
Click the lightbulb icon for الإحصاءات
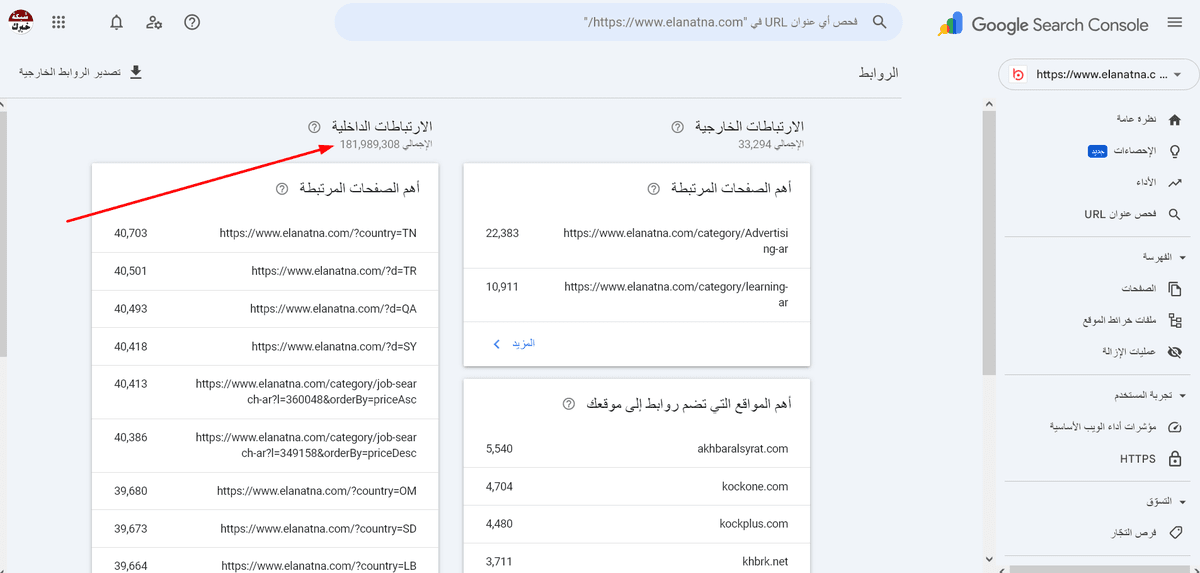click(x=1175, y=151)
